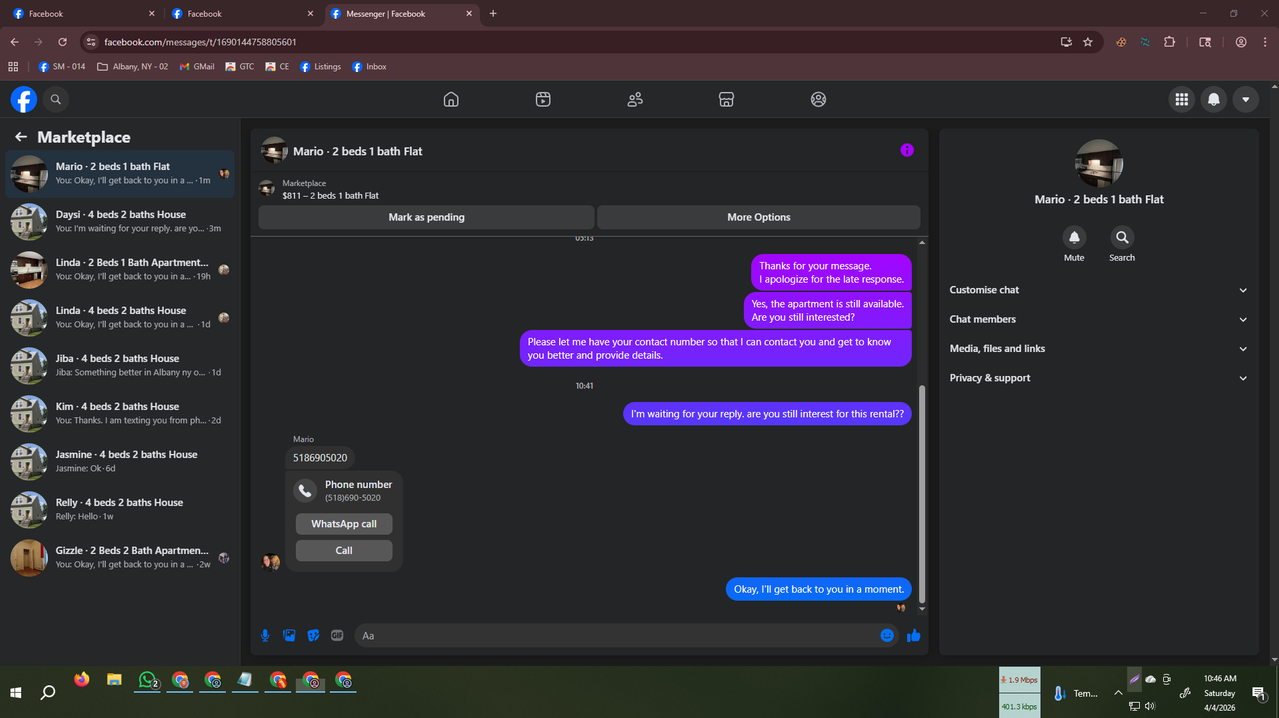Open the Reels video icon
Screen dimensions: 1279x718
543,99
